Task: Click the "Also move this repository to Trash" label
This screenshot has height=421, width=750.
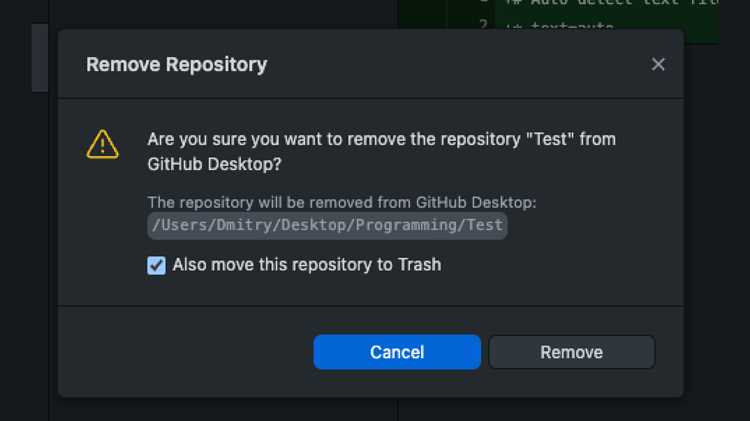Action: (307, 265)
